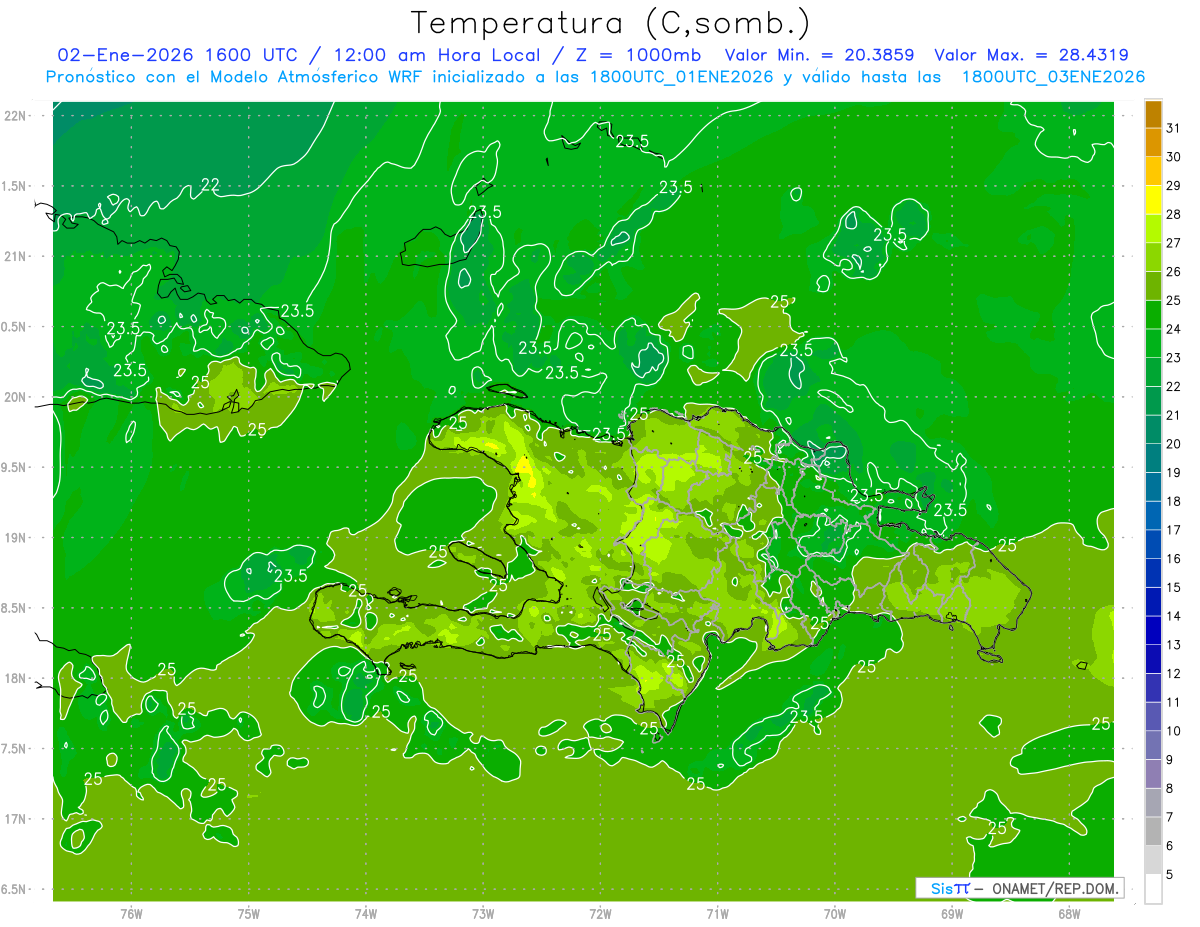1200x927 pixels.
Task: Click the "73W" longitude axis label
Action: [483, 914]
